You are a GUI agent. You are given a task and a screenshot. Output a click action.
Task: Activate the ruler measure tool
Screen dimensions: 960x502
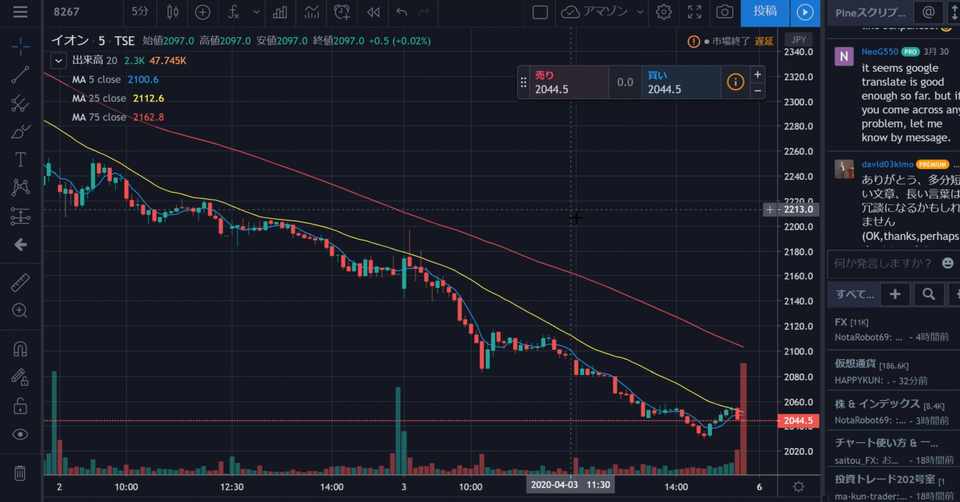click(x=20, y=282)
